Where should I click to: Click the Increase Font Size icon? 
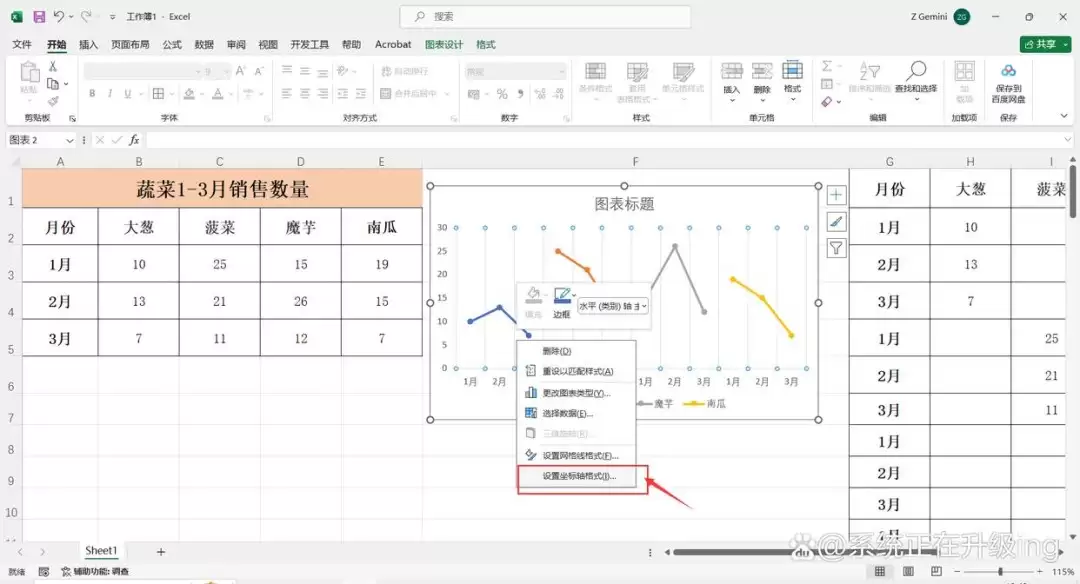[240, 71]
